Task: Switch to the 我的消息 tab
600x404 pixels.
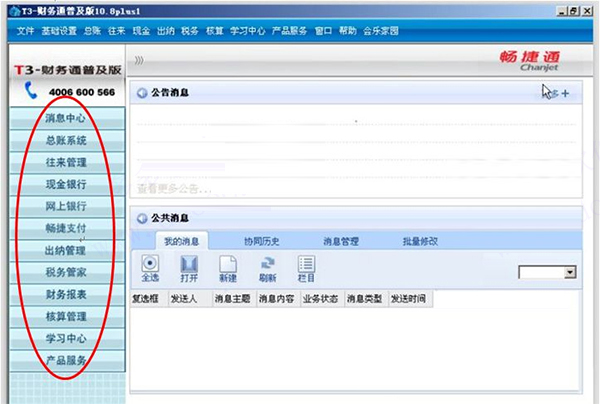Action: 182,241
